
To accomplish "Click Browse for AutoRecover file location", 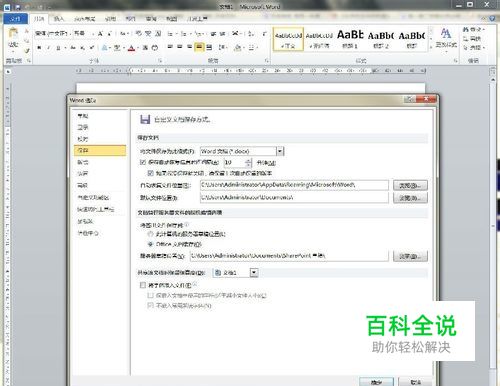I will (410, 185).
